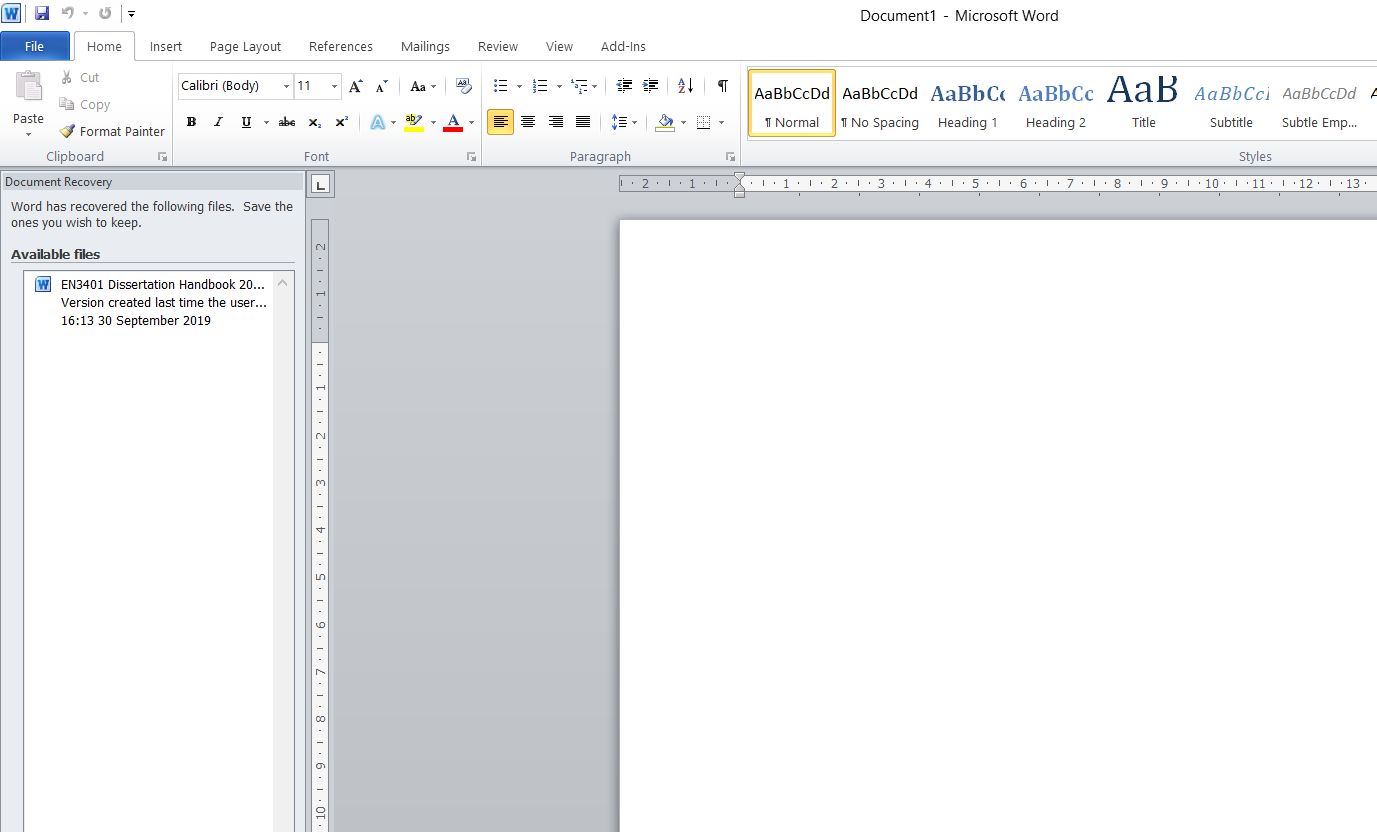The width and height of the screenshot is (1377, 832).
Task: Toggle Show/Hide paragraph marks
Action: (x=722, y=86)
